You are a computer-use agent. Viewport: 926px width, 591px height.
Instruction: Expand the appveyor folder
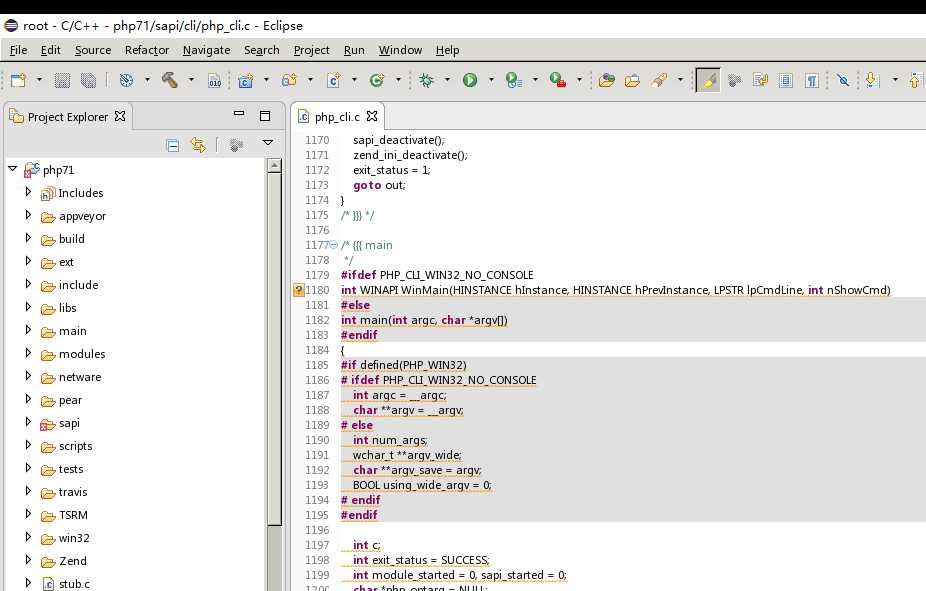point(28,215)
